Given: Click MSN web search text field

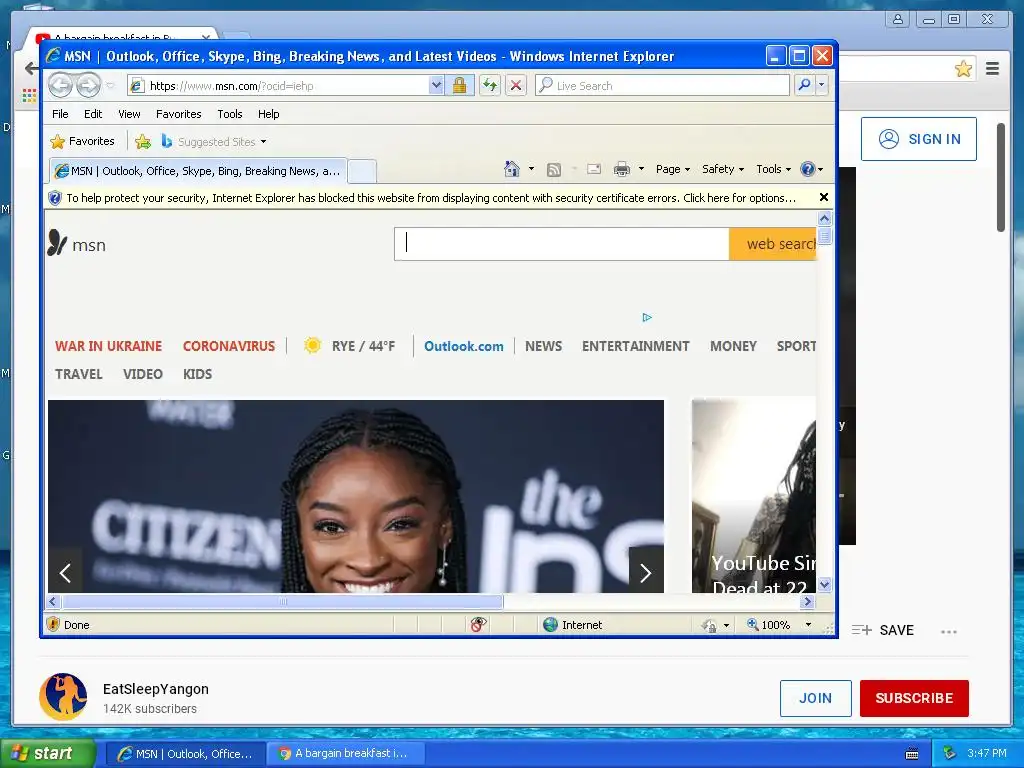Looking at the screenshot, I should coord(562,244).
